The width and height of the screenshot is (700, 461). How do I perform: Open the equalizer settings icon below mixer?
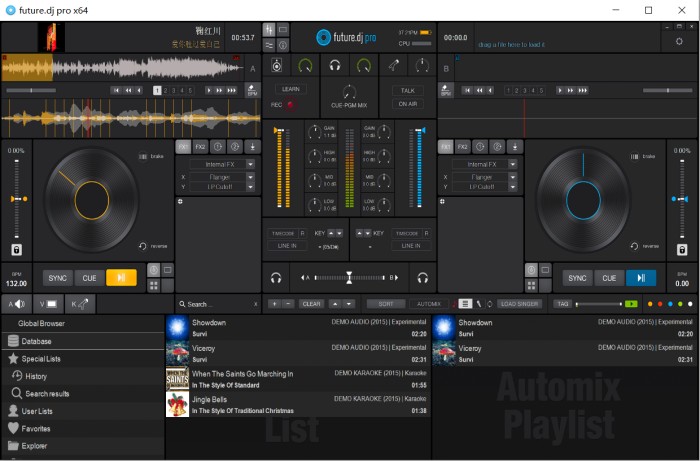click(x=269, y=45)
